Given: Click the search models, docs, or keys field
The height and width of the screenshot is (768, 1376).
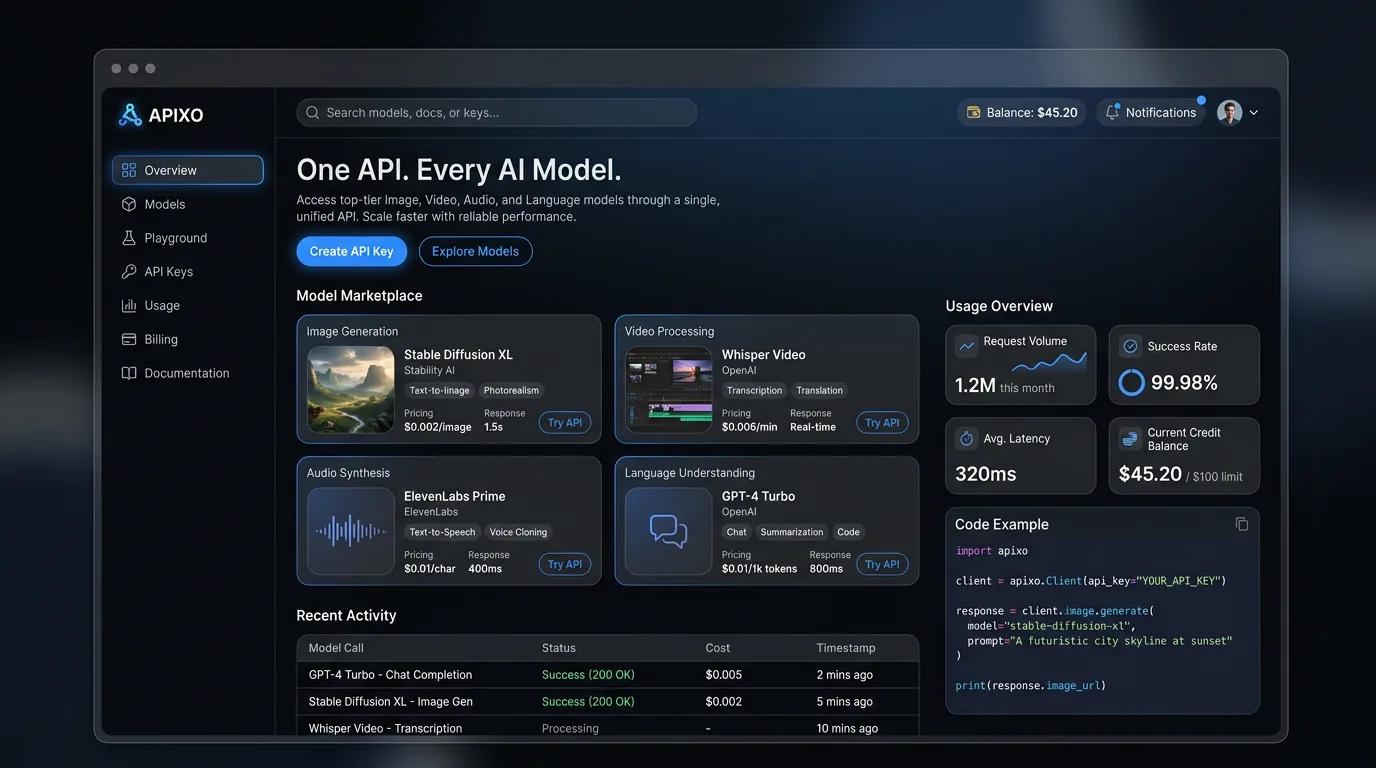Looking at the screenshot, I should click(x=497, y=113).
